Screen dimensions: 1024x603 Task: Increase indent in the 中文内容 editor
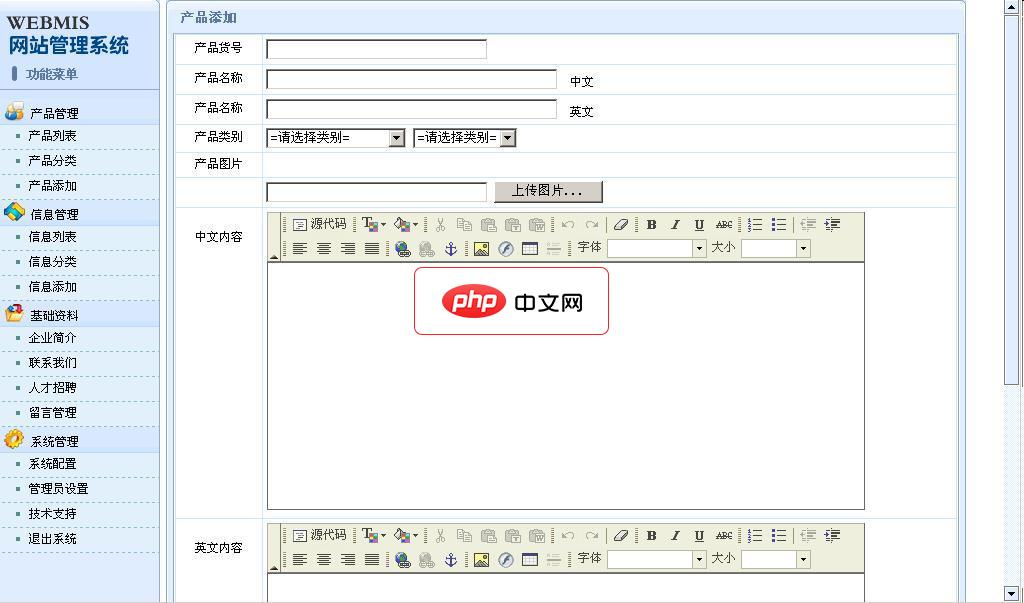pyautogui.click(x=832, y=225)
